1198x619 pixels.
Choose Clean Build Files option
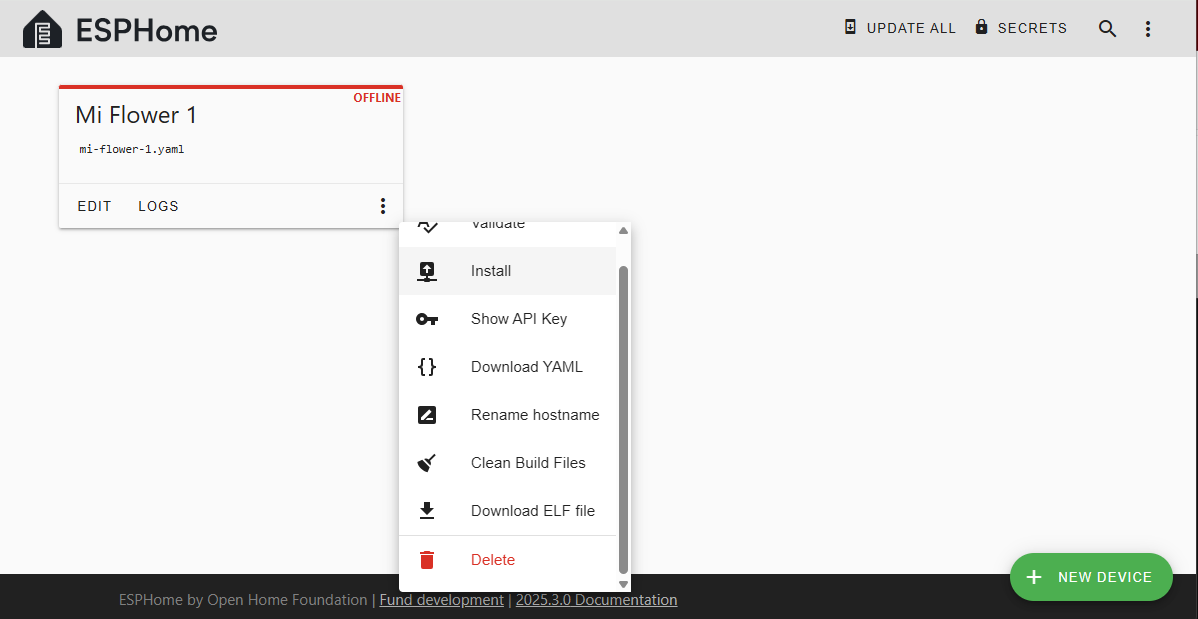[507, 463]
